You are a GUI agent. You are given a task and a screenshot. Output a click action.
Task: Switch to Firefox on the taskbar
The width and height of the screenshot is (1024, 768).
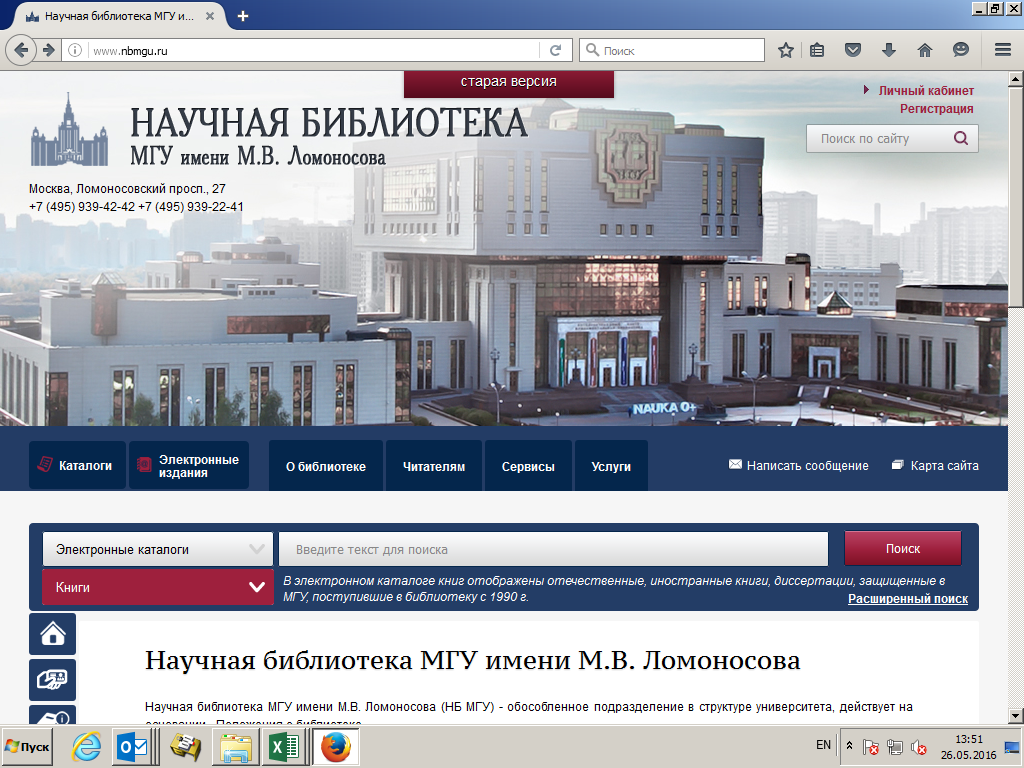click(x=336, y=747)
